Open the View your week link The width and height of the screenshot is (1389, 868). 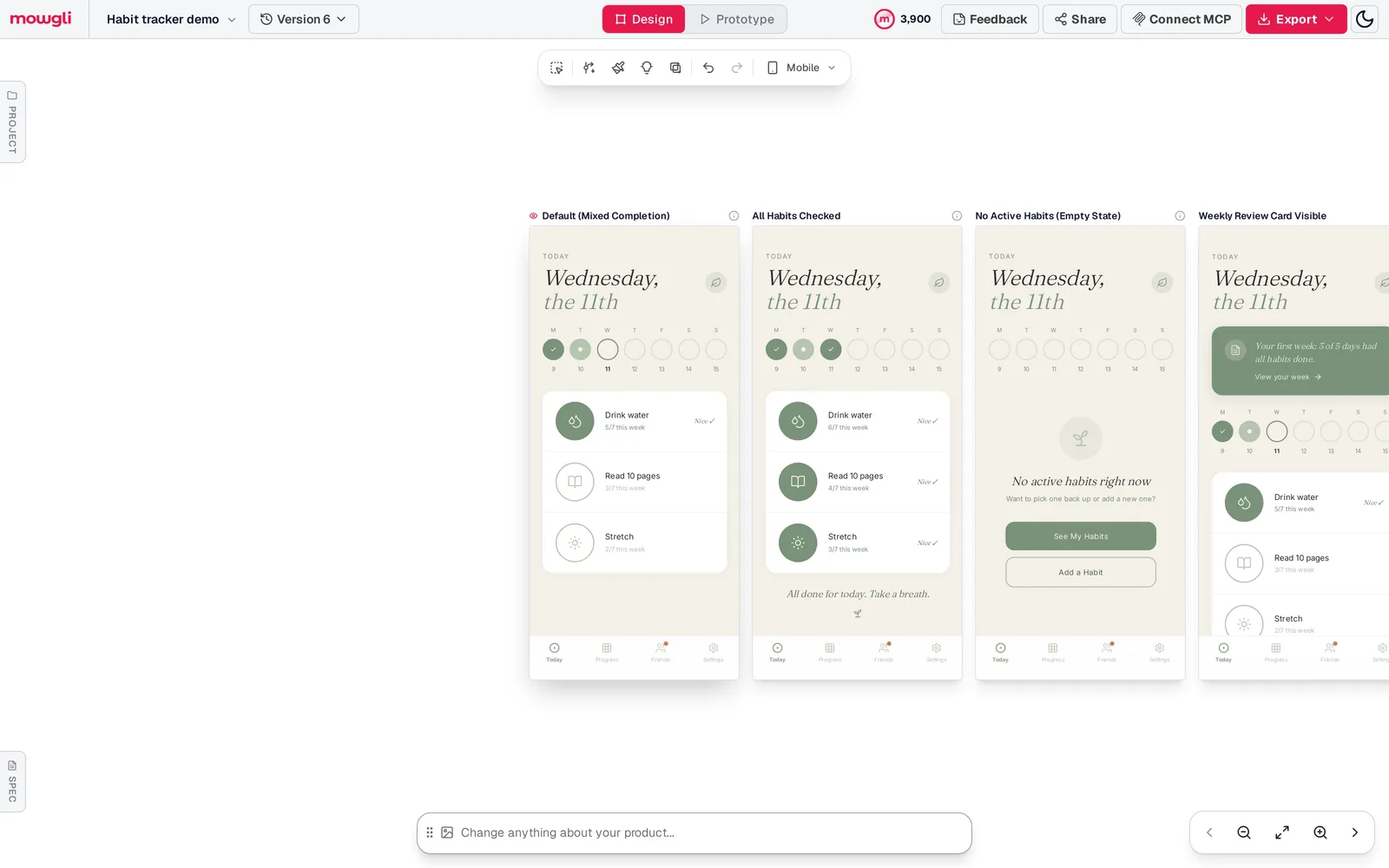pyautogui.click(x=1288, y=377)
